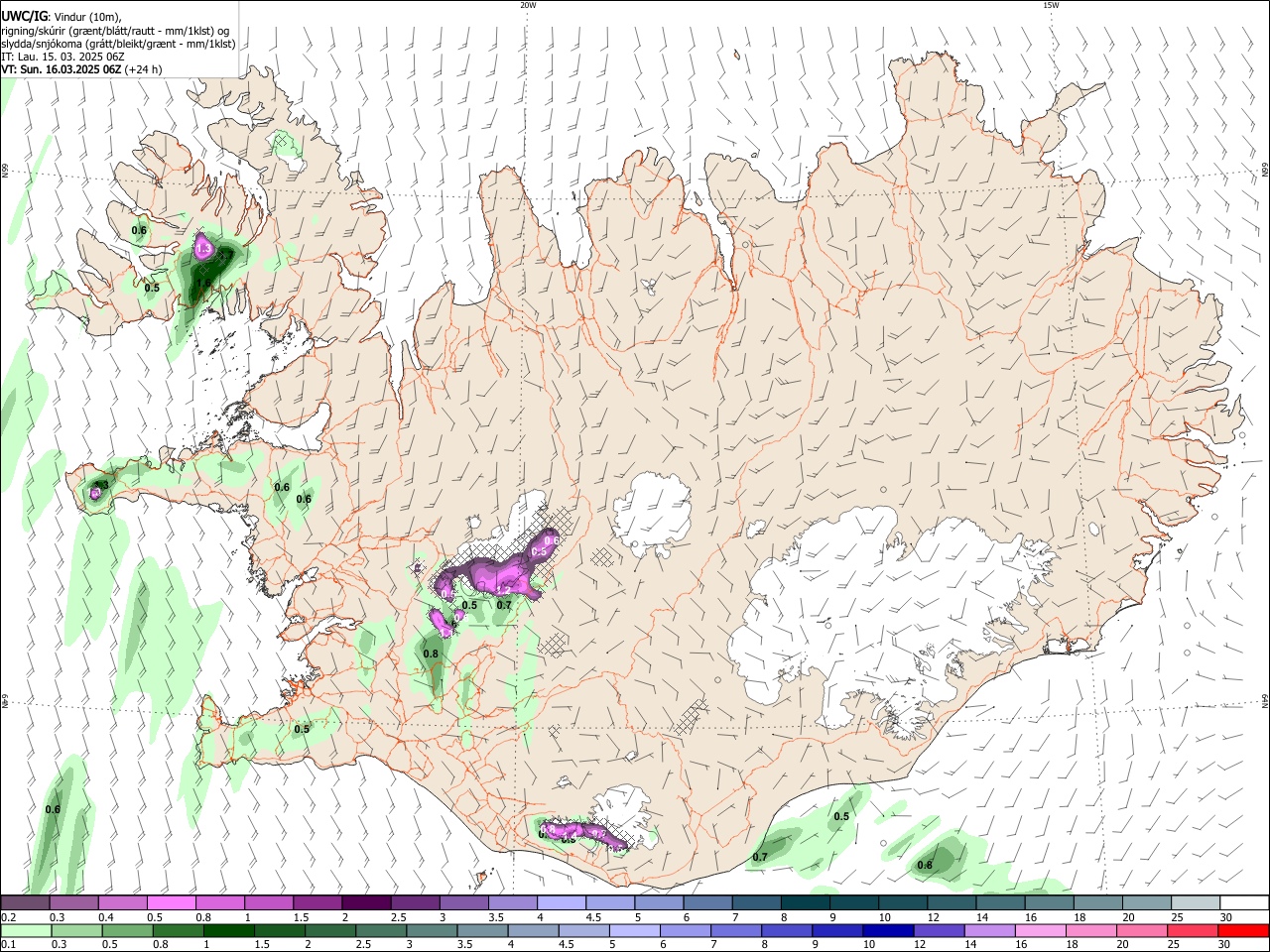Click the 'Vindur (10m),' text in header
Image resolution: width=1270 pixels, height=952 pixels.
87,17
